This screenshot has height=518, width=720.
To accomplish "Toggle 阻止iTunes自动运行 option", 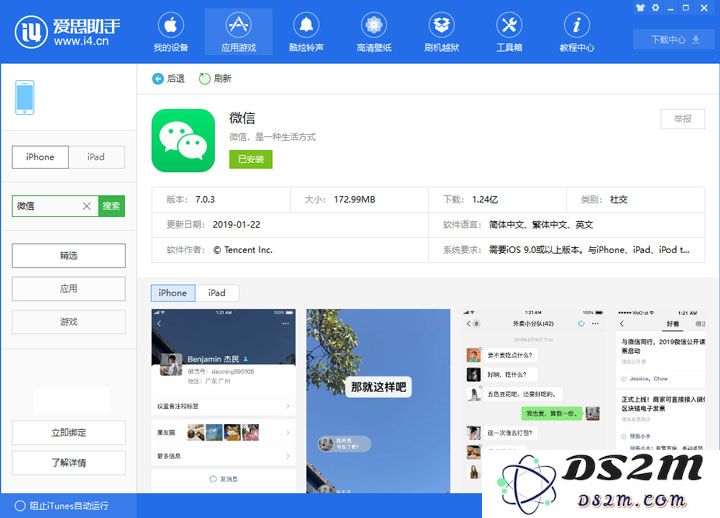I will [x=62, y=506].
